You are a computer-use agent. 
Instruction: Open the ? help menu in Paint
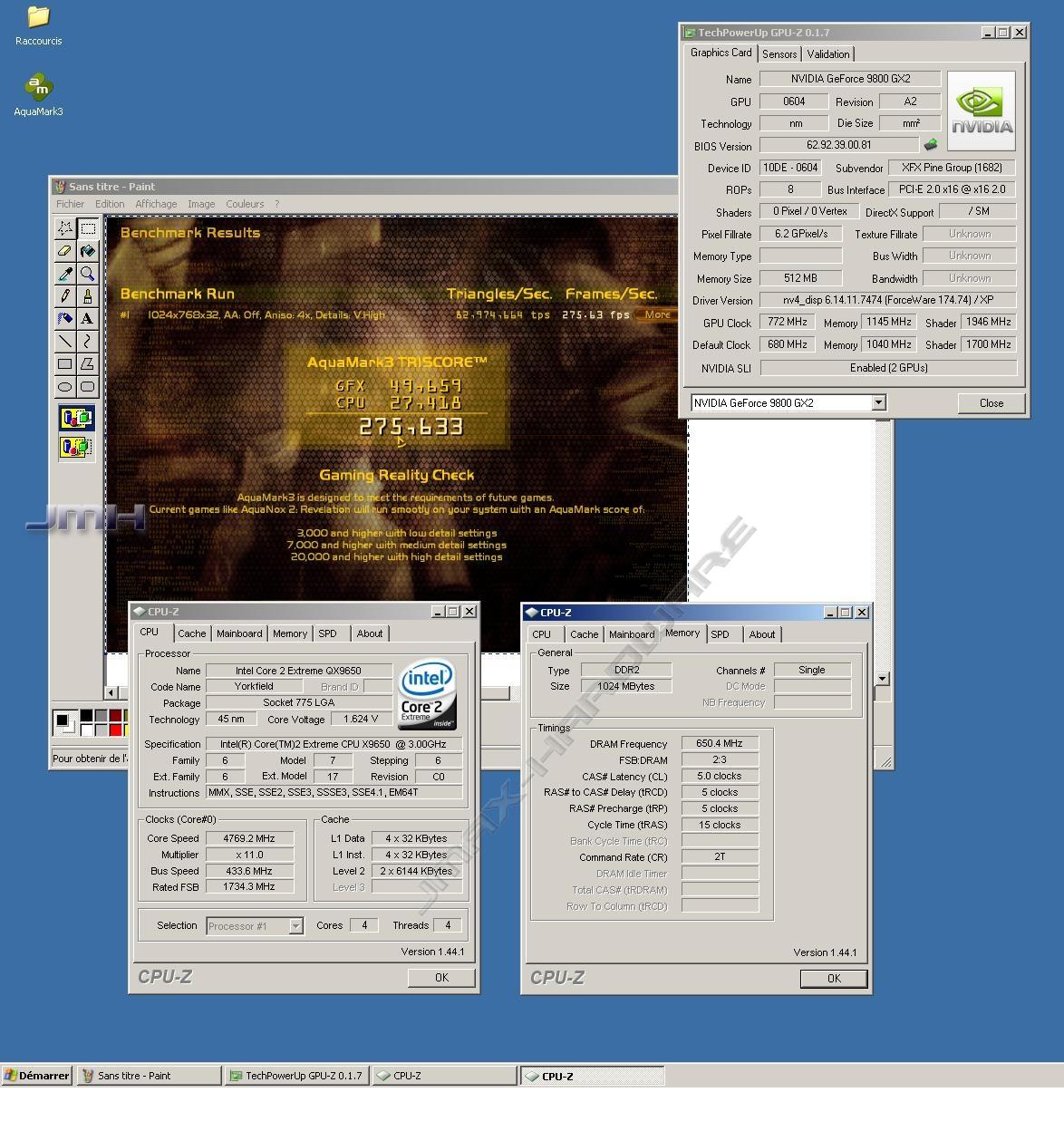pyautogui.click(x=277, y=204)
